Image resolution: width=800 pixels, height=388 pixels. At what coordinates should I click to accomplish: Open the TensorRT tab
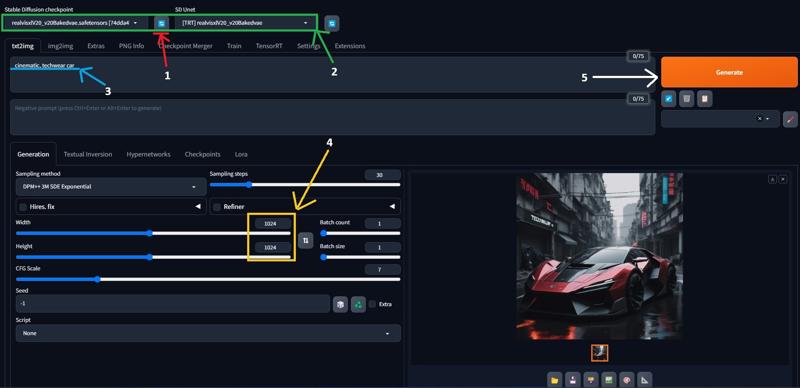[x=269, y=46]
